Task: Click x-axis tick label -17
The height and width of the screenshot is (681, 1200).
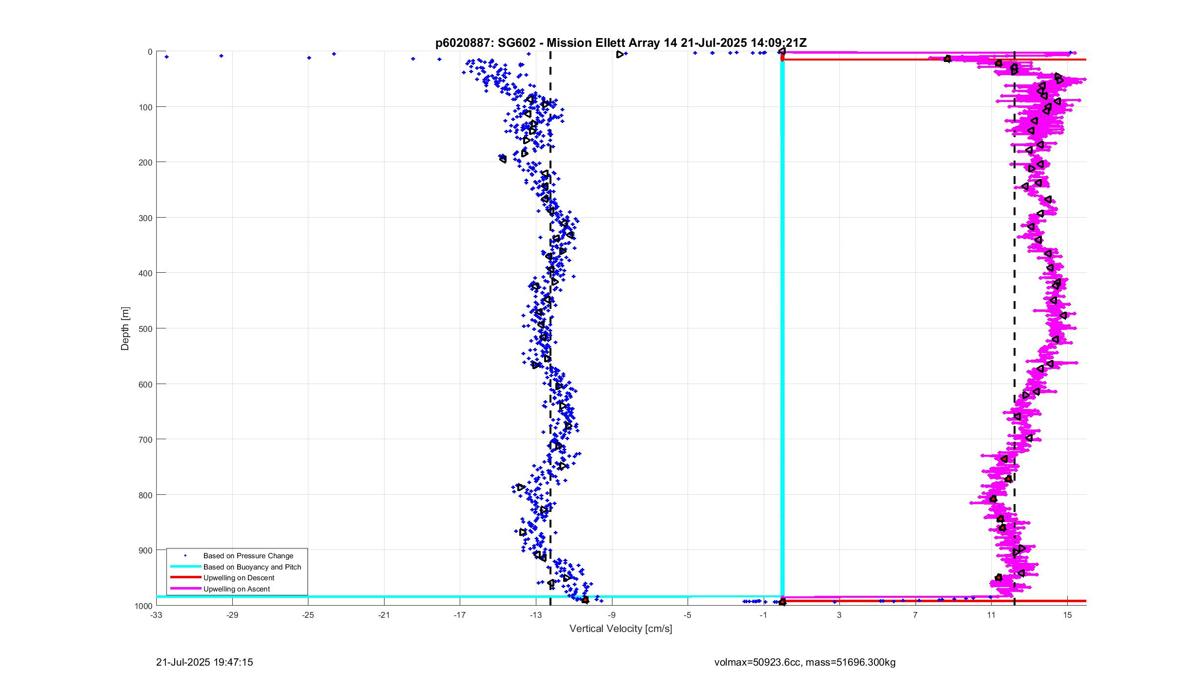Action: pyautogui.click(x=460, y=615)
